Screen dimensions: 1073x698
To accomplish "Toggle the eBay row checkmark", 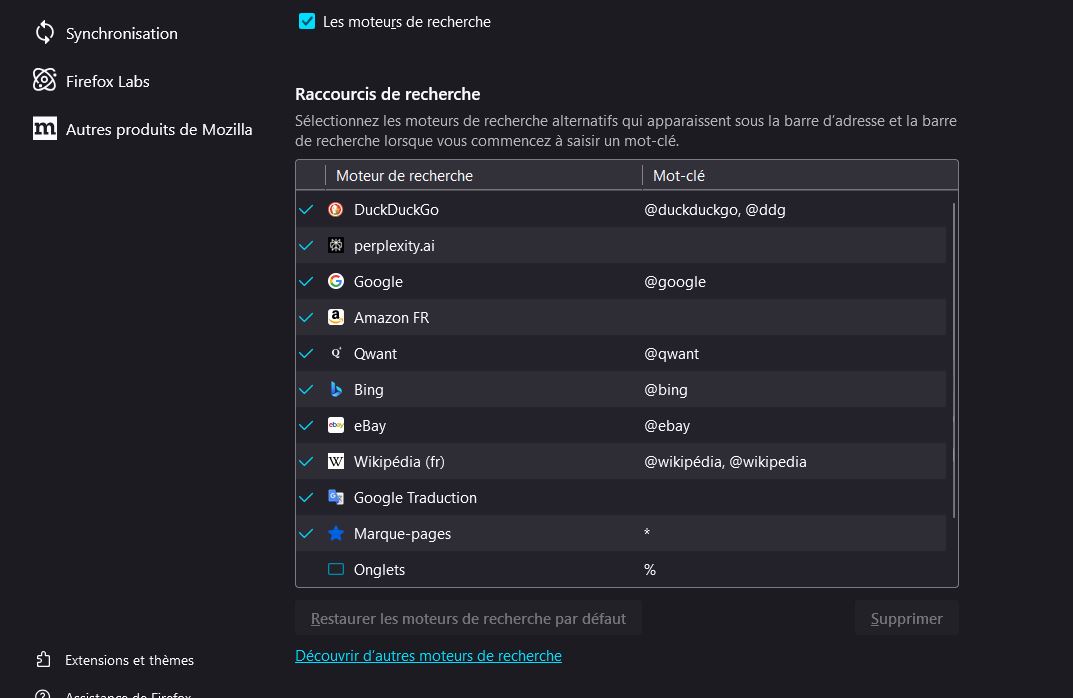I will point(306,425).
